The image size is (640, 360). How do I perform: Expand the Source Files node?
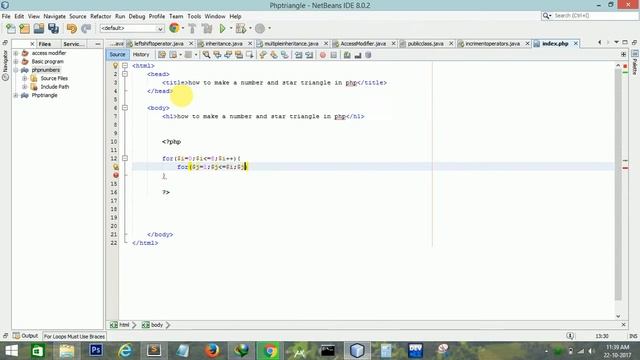[24, 78]
